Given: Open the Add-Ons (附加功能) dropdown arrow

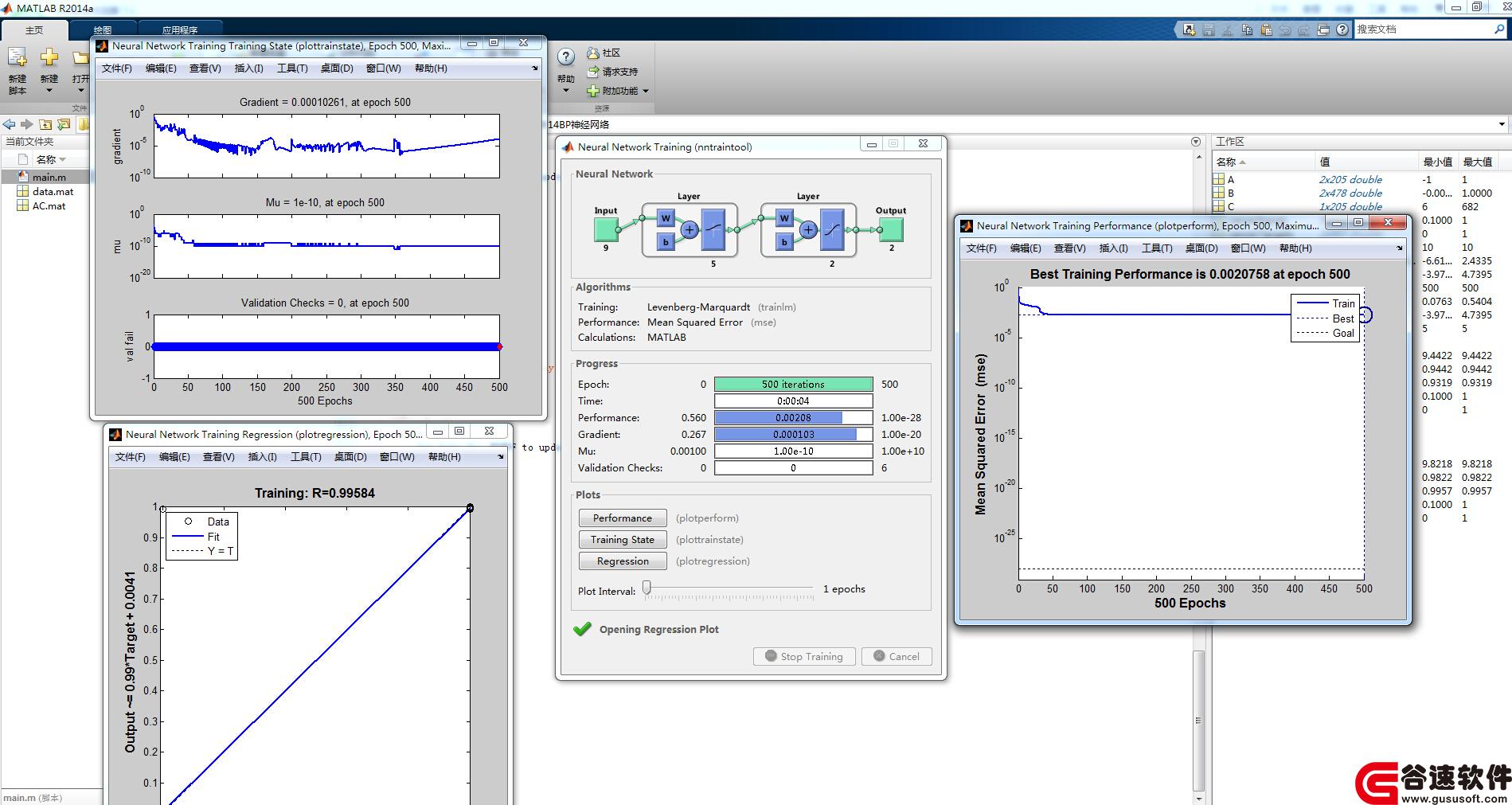Looking at the screenshot, I should (646, 91).
